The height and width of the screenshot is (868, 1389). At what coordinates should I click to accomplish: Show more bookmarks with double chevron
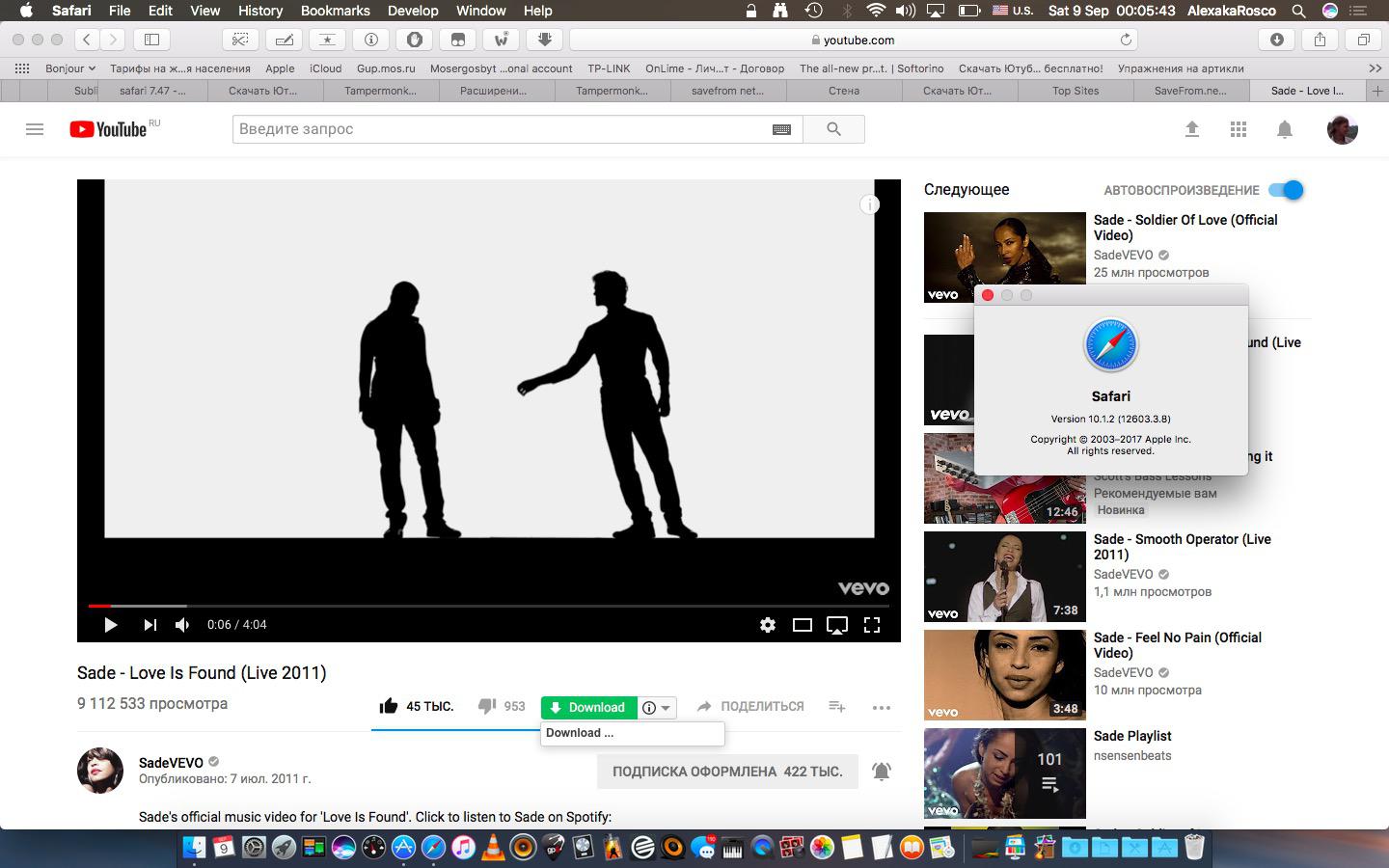coord(1375,68)
